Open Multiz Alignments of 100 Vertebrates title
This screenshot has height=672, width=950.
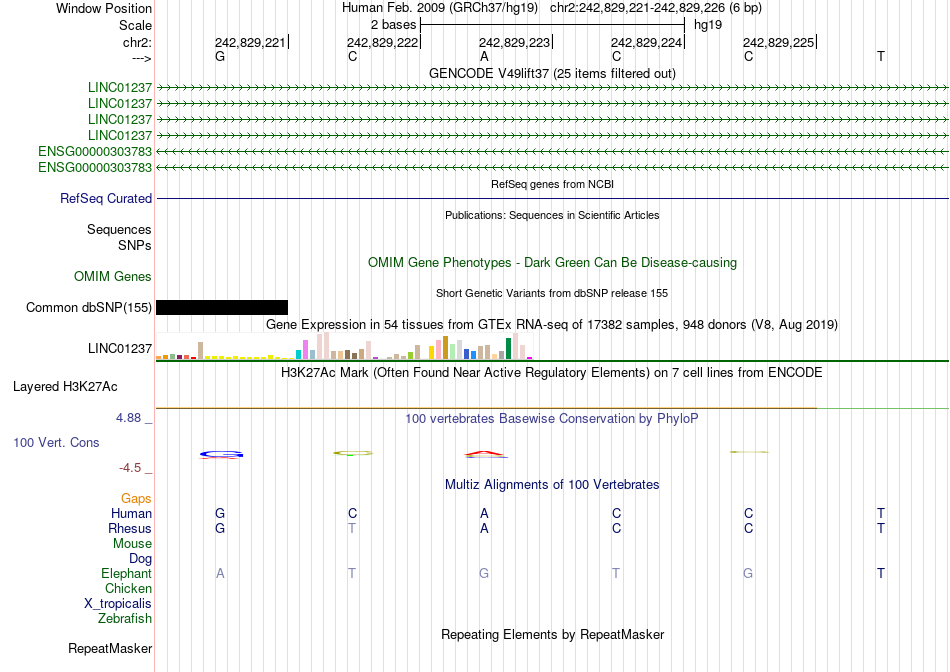coord(552,485)
